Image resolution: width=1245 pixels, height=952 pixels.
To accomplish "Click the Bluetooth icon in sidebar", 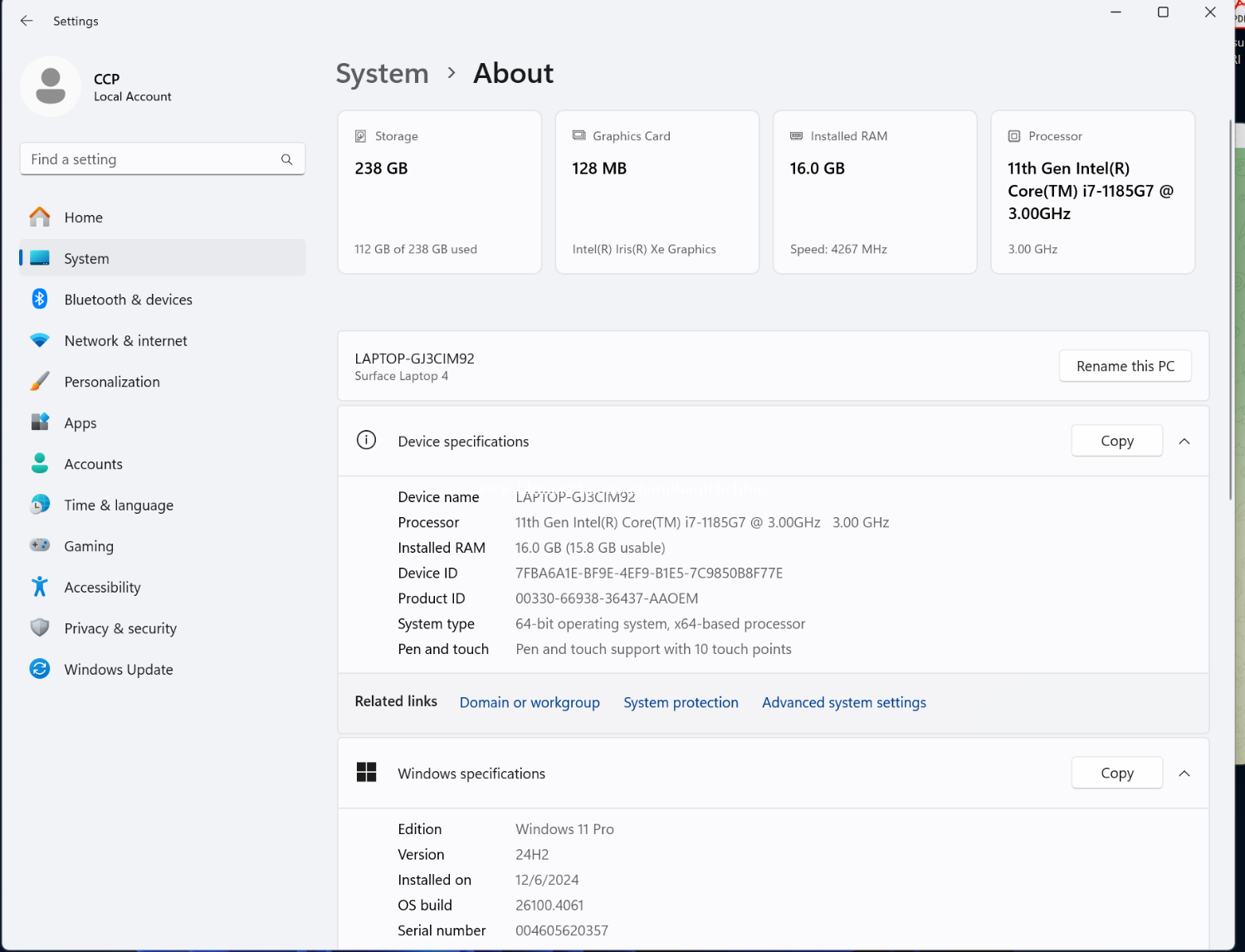I will click(40, 299).
